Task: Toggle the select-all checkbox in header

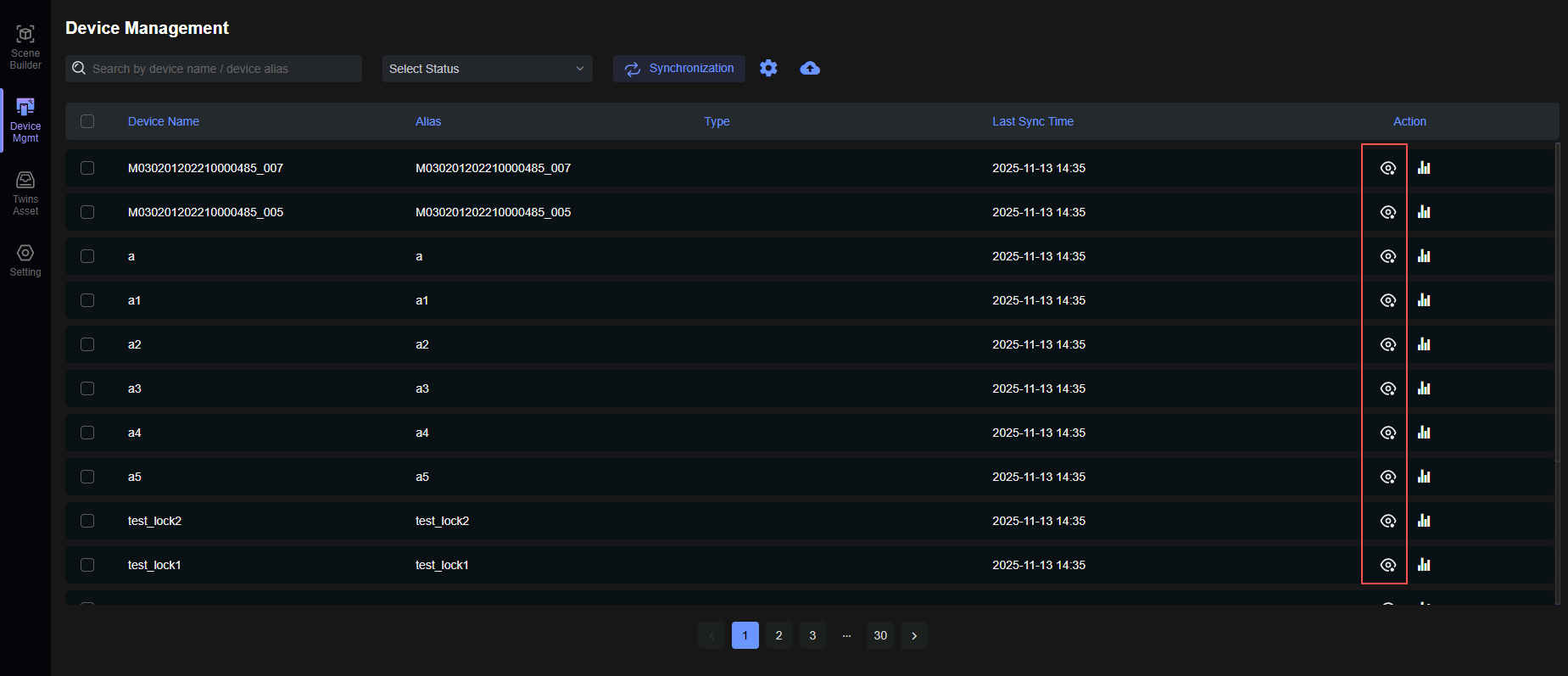Action: point(87,121)
